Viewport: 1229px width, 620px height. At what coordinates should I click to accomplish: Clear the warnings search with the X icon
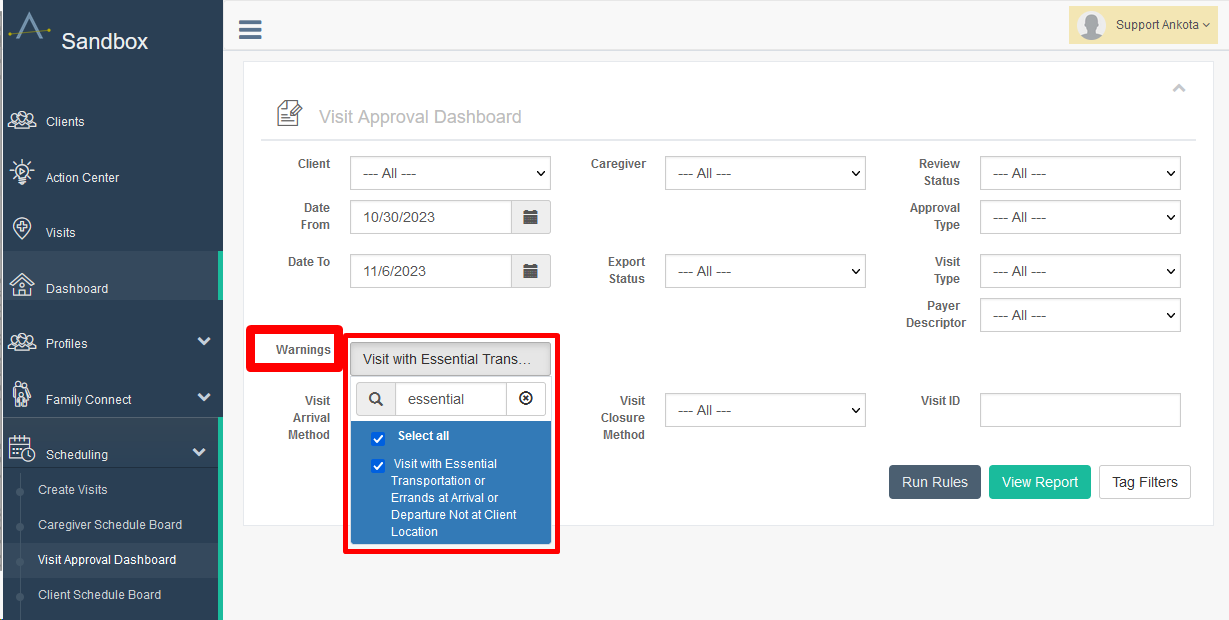pos(526,399)
